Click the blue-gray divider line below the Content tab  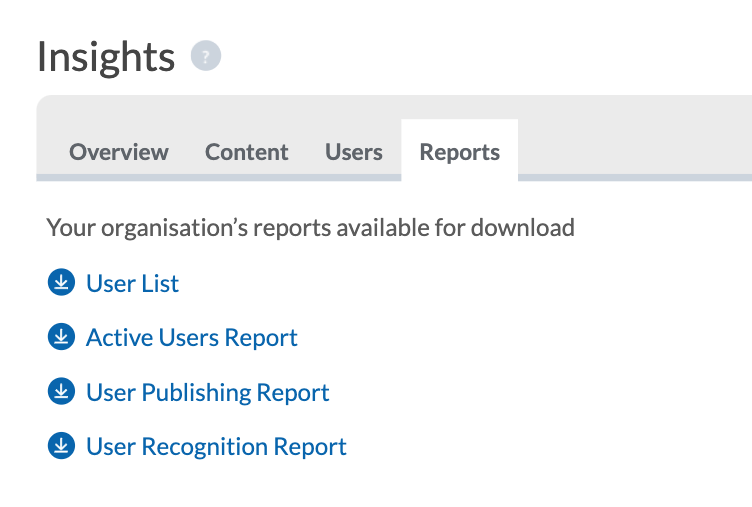pos(247,177)
